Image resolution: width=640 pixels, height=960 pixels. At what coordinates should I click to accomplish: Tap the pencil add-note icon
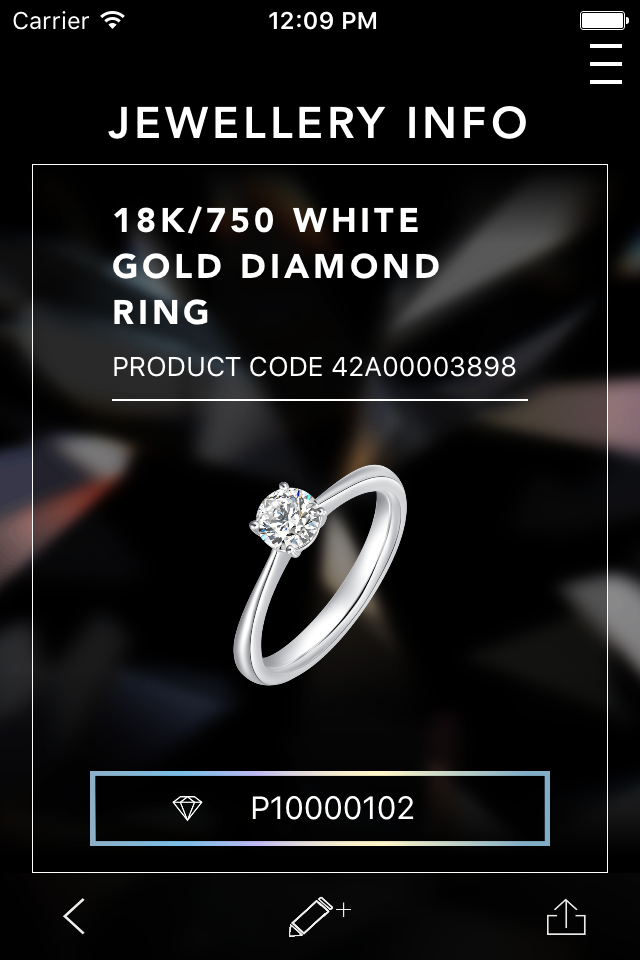pyautogui.click(x=312, y=917)
